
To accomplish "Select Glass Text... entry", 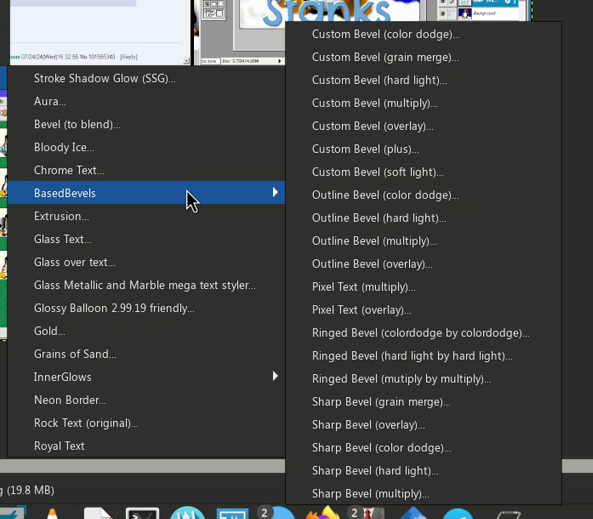I will pyautogui.click(x=146, y=239).
